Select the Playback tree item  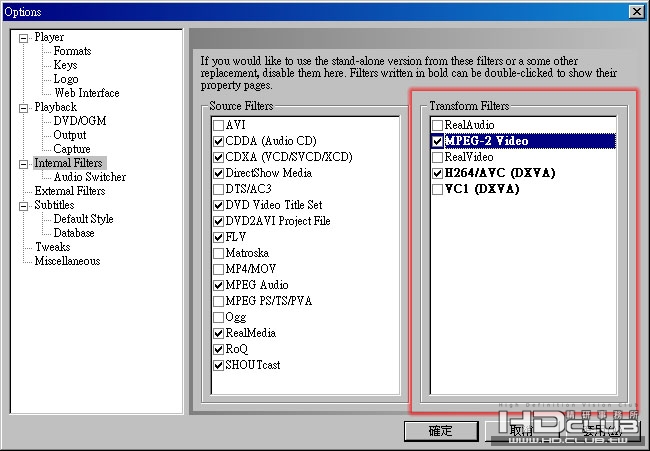point(56,107)
